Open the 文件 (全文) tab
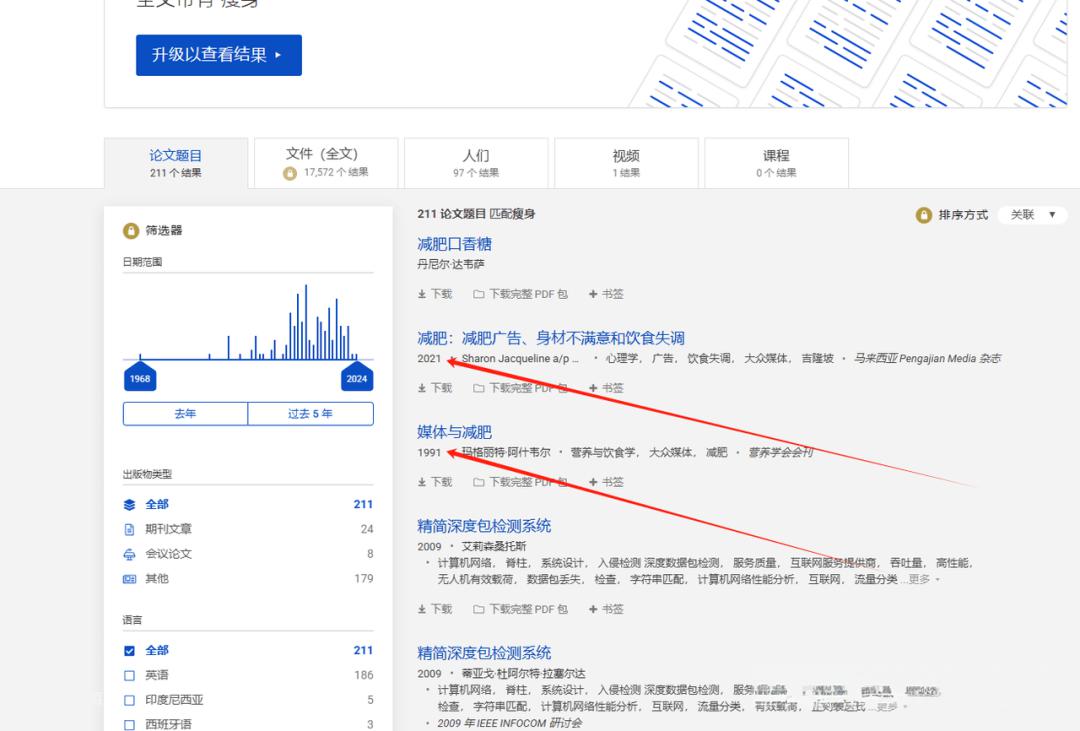 point(326,163)
